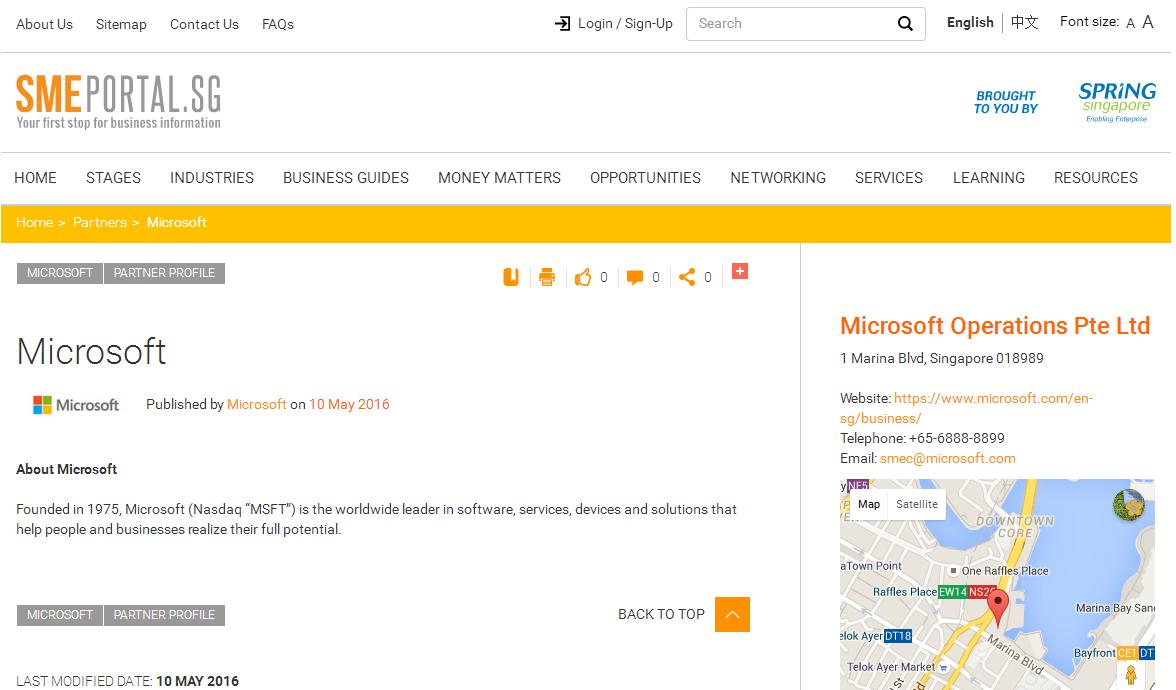This screenshot has width=1176, height=690.
Task: Click the top PARTNER PROFILE tag
Action: (x=164, y=273)
